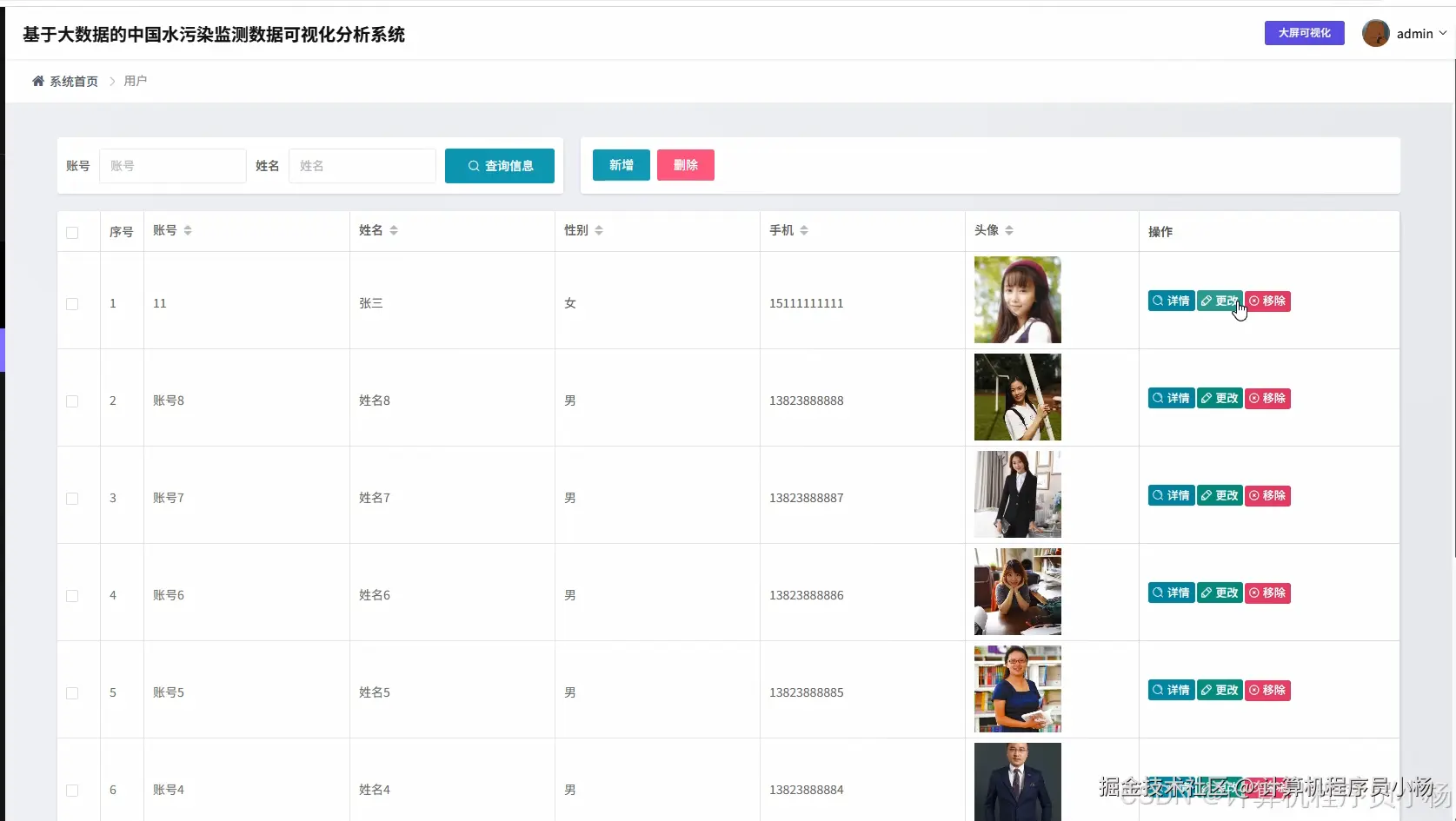Screen dimensions: 1456x821
Task: Click the 用户 breadcrumb item
Action: point(135,81)
